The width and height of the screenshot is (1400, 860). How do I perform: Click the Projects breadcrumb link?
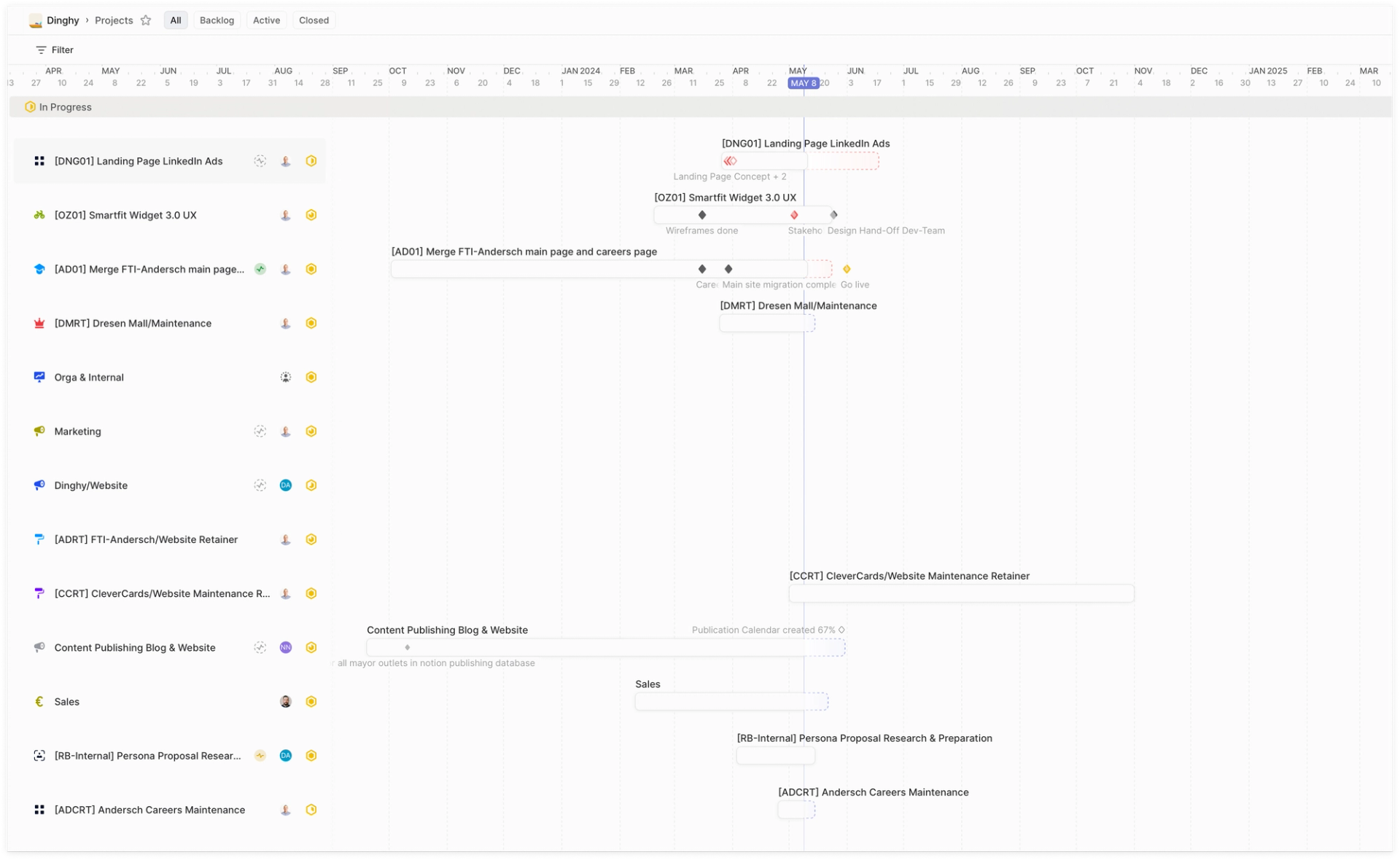(x=113, y=20)
